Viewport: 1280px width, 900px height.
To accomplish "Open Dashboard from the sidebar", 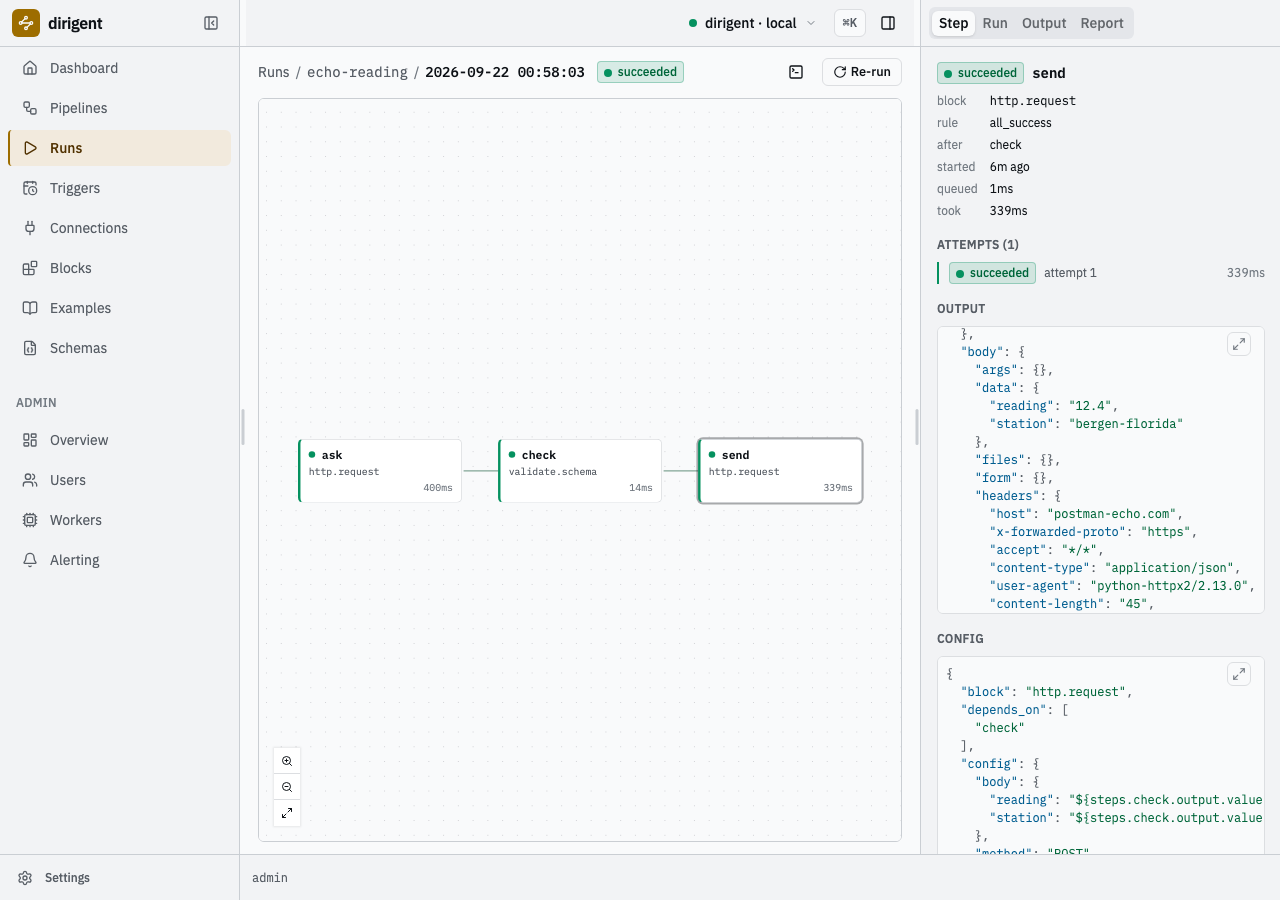I will [119, 68].
